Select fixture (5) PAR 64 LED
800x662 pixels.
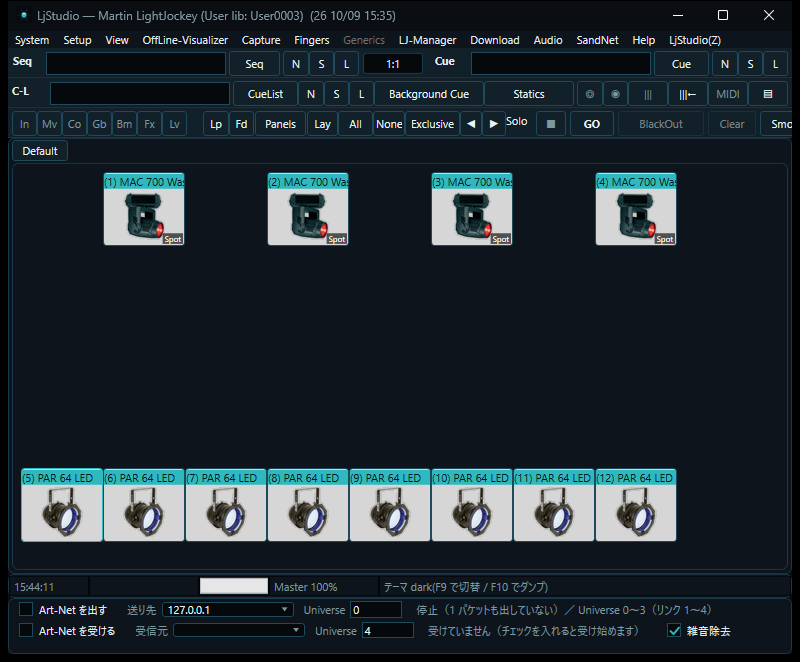(62, 505)
